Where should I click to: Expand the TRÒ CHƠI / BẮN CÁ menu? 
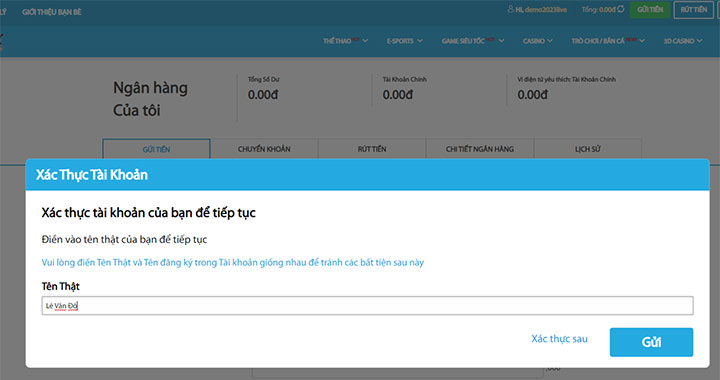pyautogui.click(x=608, y=41)
